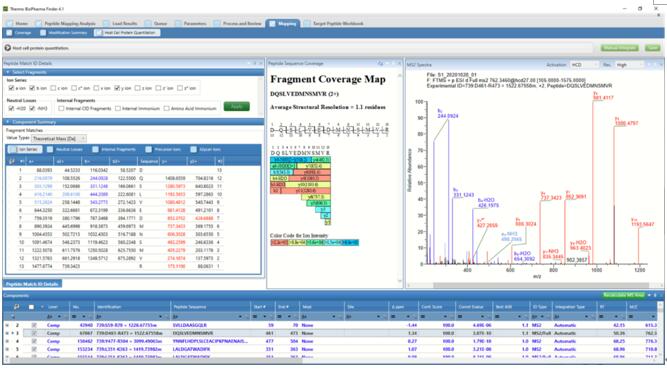Open the Value Type Theoretical Mass dropdown
This screenshot has height=372, width=667.
coord(59,138)
